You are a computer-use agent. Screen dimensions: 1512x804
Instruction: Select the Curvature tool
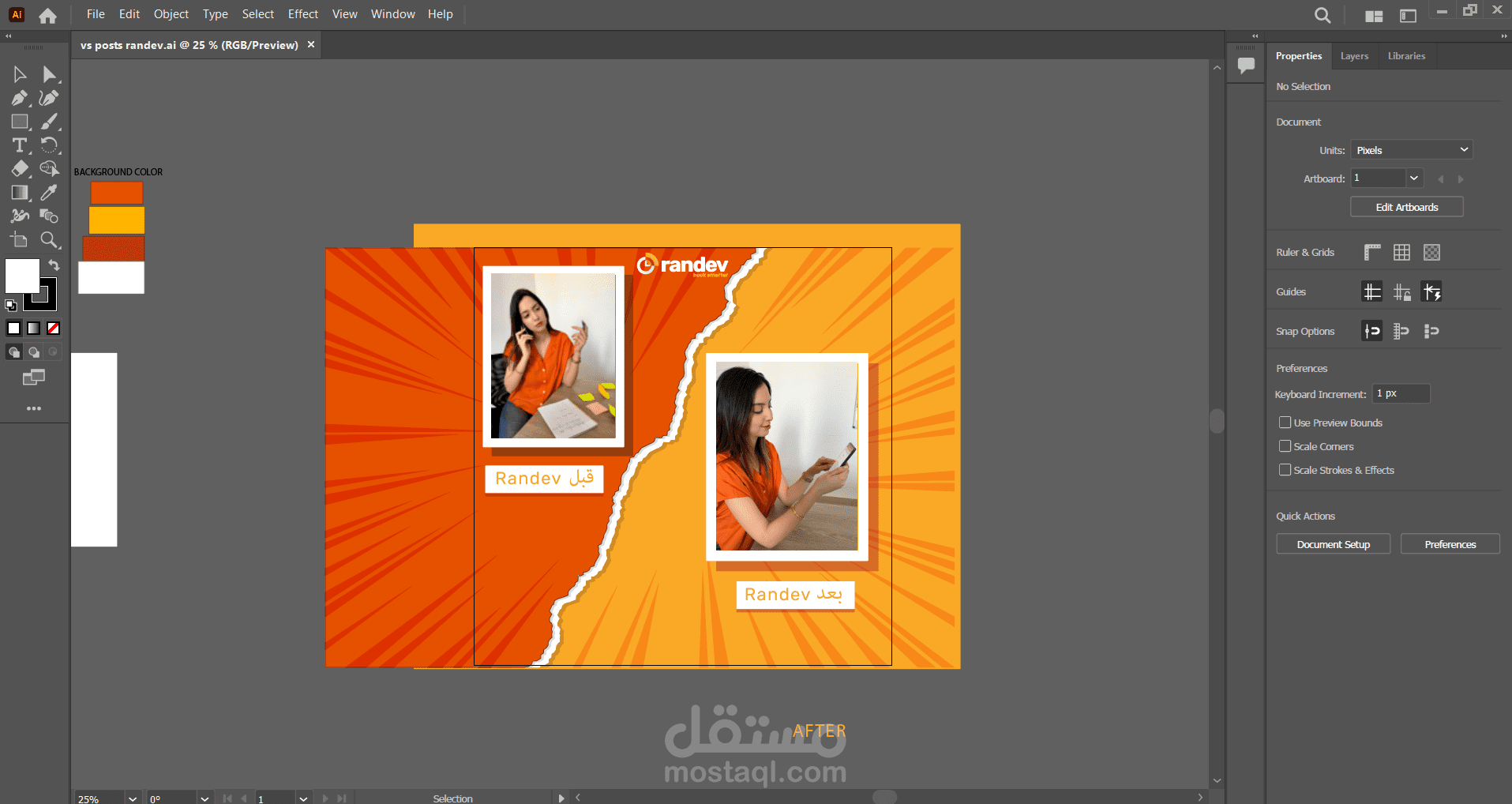point(49,98)
